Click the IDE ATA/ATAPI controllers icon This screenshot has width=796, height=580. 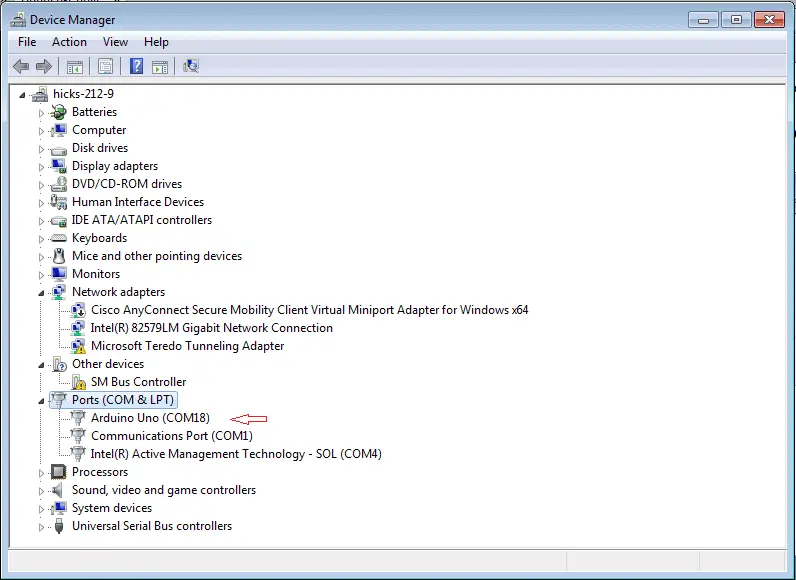(x=59, y=221)
